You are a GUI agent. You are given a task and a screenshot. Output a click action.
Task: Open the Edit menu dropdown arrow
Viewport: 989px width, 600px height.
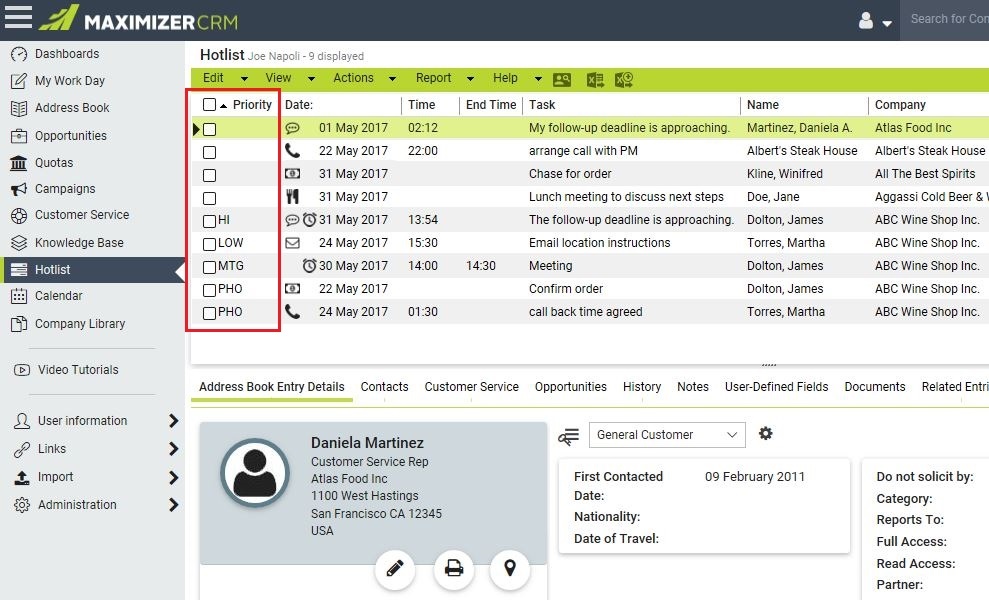click(244, 79)
